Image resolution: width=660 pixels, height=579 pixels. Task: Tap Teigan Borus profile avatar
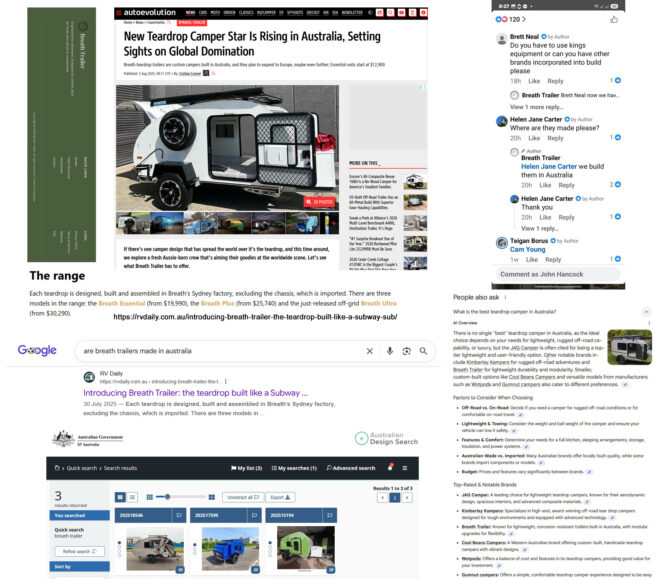501,243
